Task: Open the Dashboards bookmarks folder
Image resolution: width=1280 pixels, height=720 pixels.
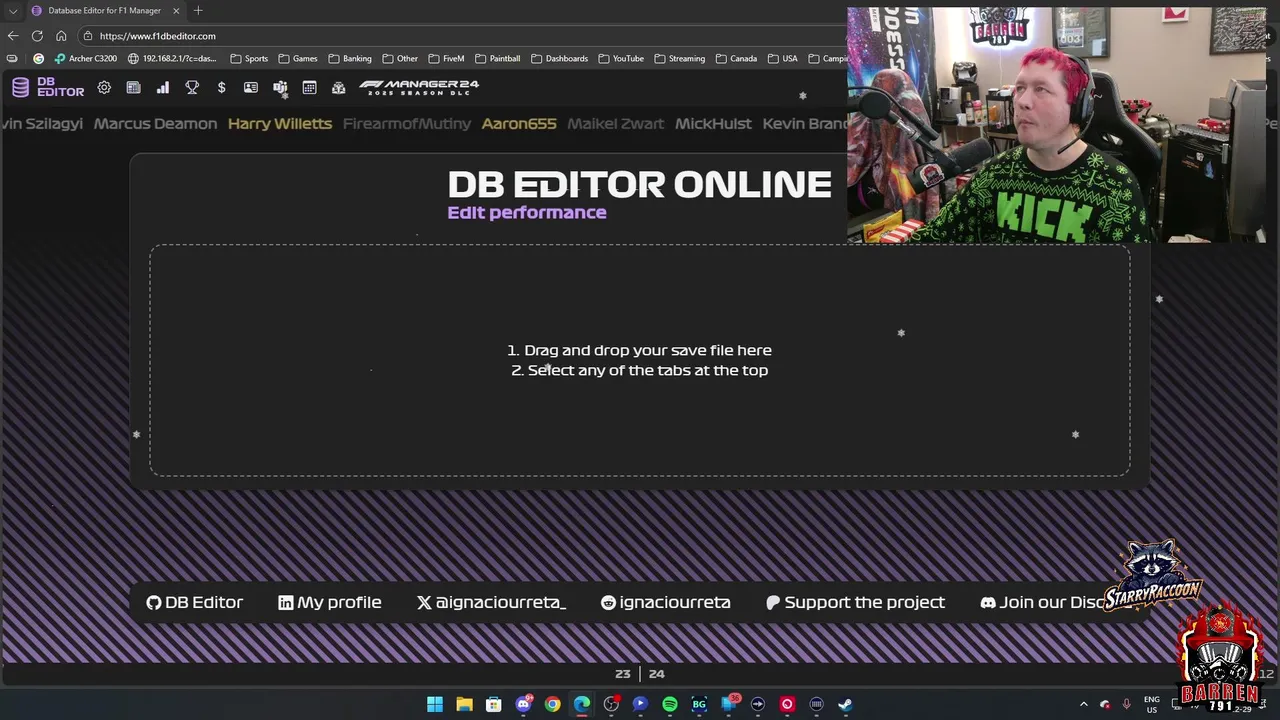Action: pos(559,58)
